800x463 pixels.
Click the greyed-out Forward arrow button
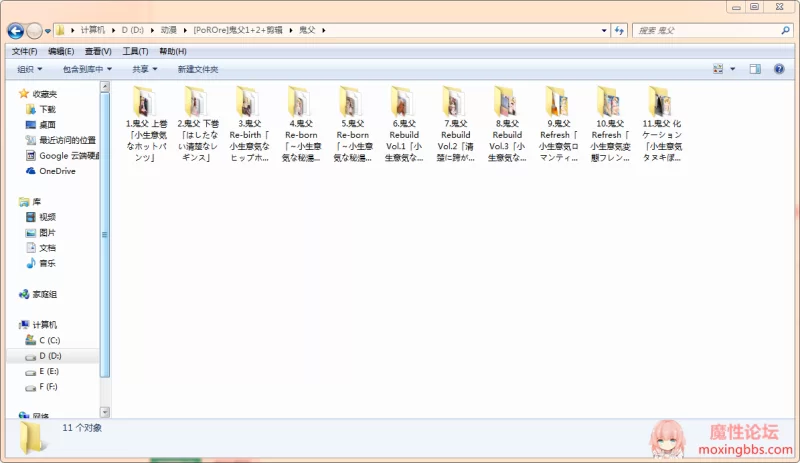[34, 31]
